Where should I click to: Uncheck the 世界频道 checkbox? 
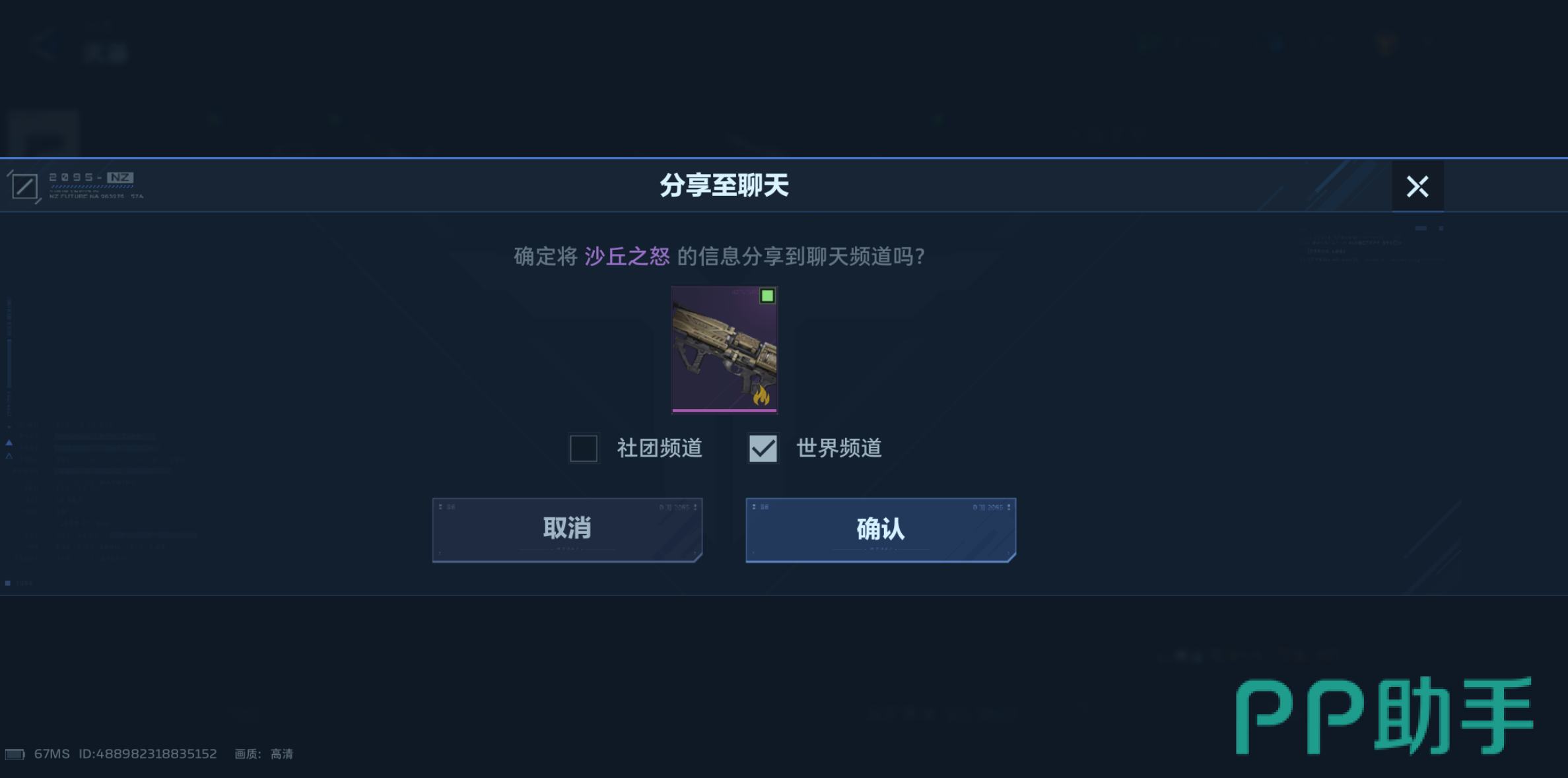[x=763, y=448]
